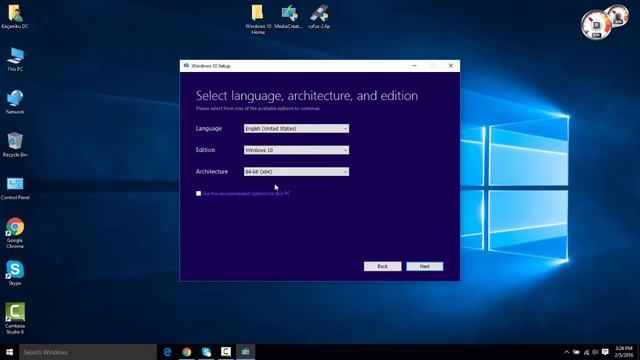The width and height of the screenshot is (640, 360).
Task: Minimize the Windows 10 Setup window
Action: [x=414, y=66]
